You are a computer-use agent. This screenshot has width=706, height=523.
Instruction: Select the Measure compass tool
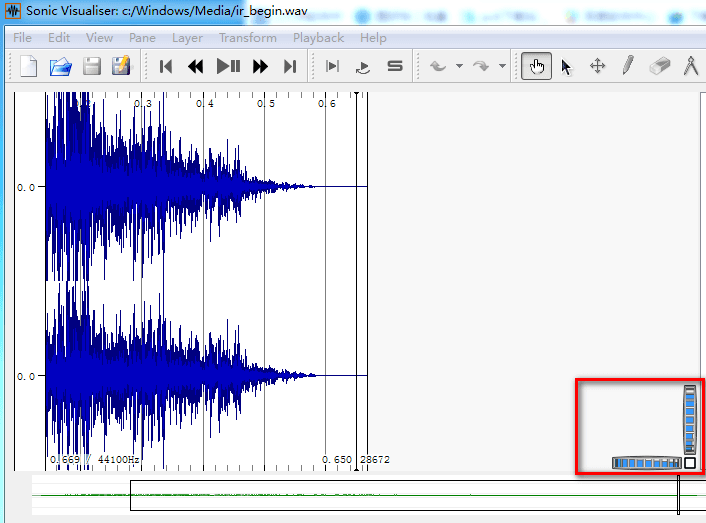(690, 67)
